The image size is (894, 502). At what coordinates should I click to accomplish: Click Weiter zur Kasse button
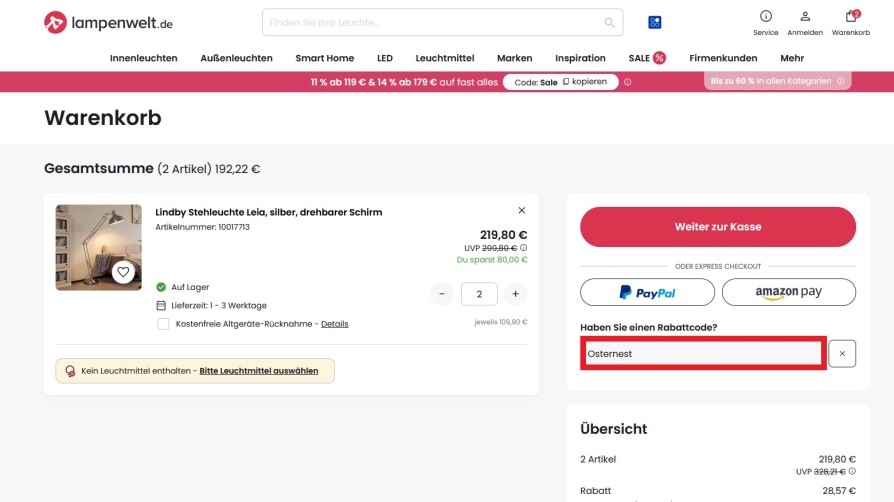tap(717, 227)
